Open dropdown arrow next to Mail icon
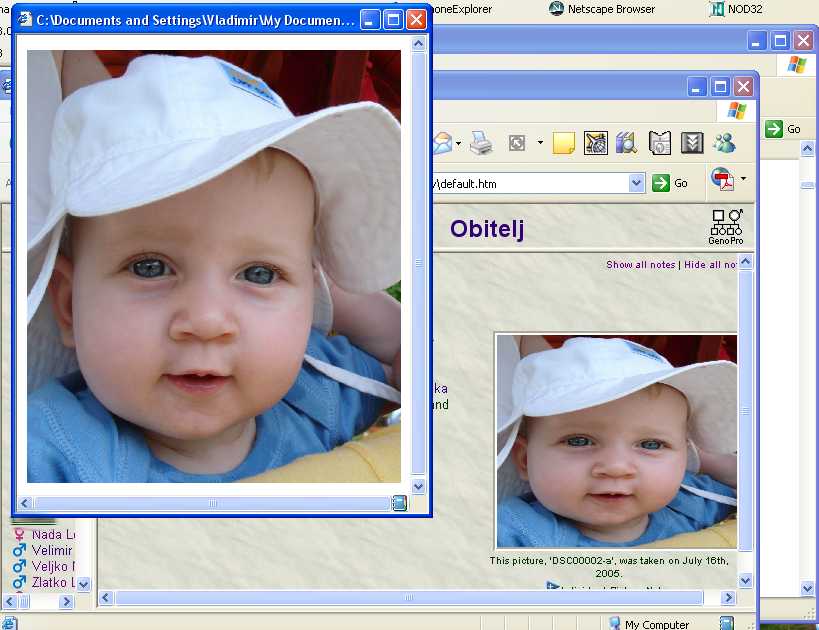 coord(458,143)
